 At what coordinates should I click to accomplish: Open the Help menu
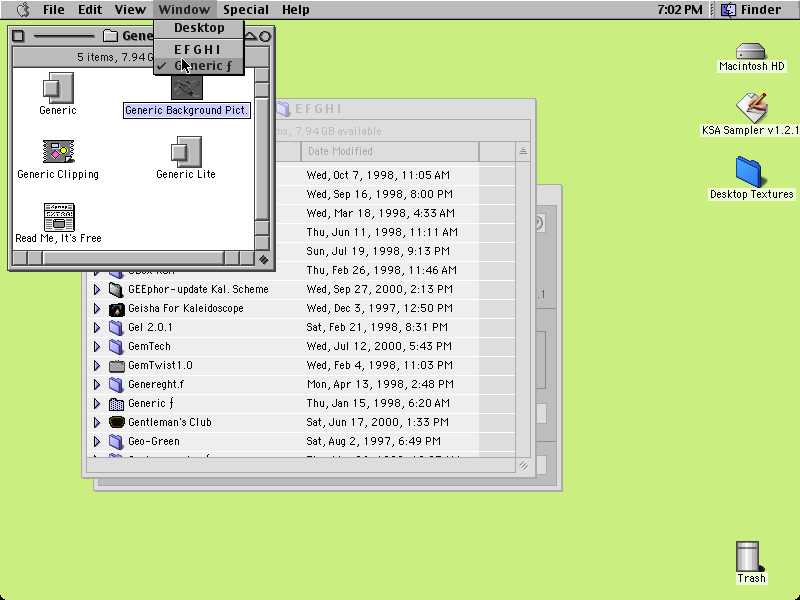295,9
